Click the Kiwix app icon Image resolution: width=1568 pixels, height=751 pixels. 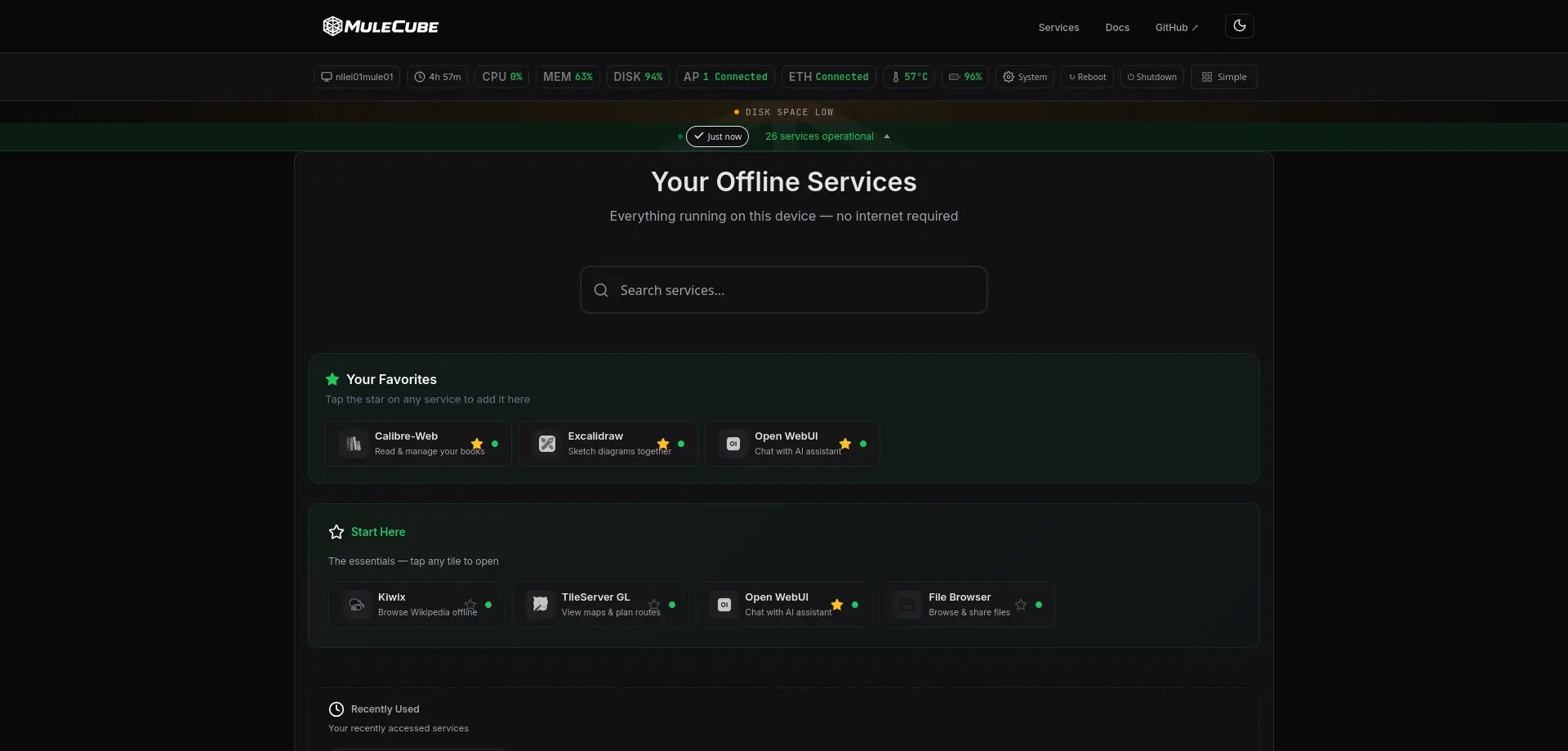point(357,605)
